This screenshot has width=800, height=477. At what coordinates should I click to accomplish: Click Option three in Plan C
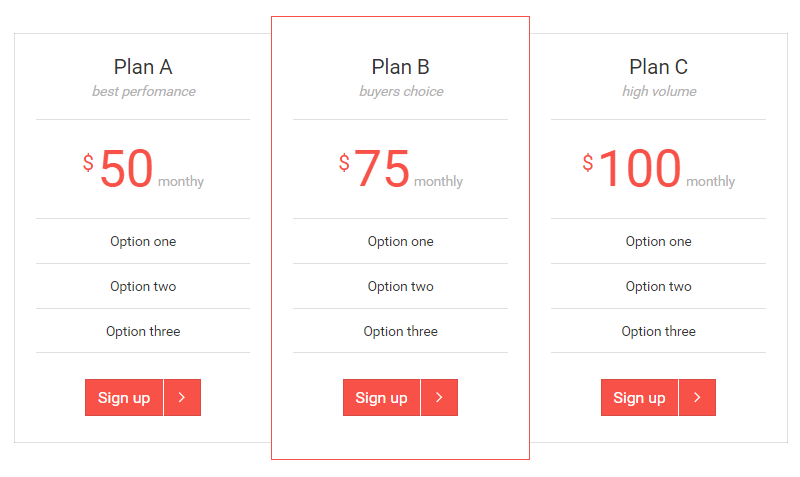point(658,331)
